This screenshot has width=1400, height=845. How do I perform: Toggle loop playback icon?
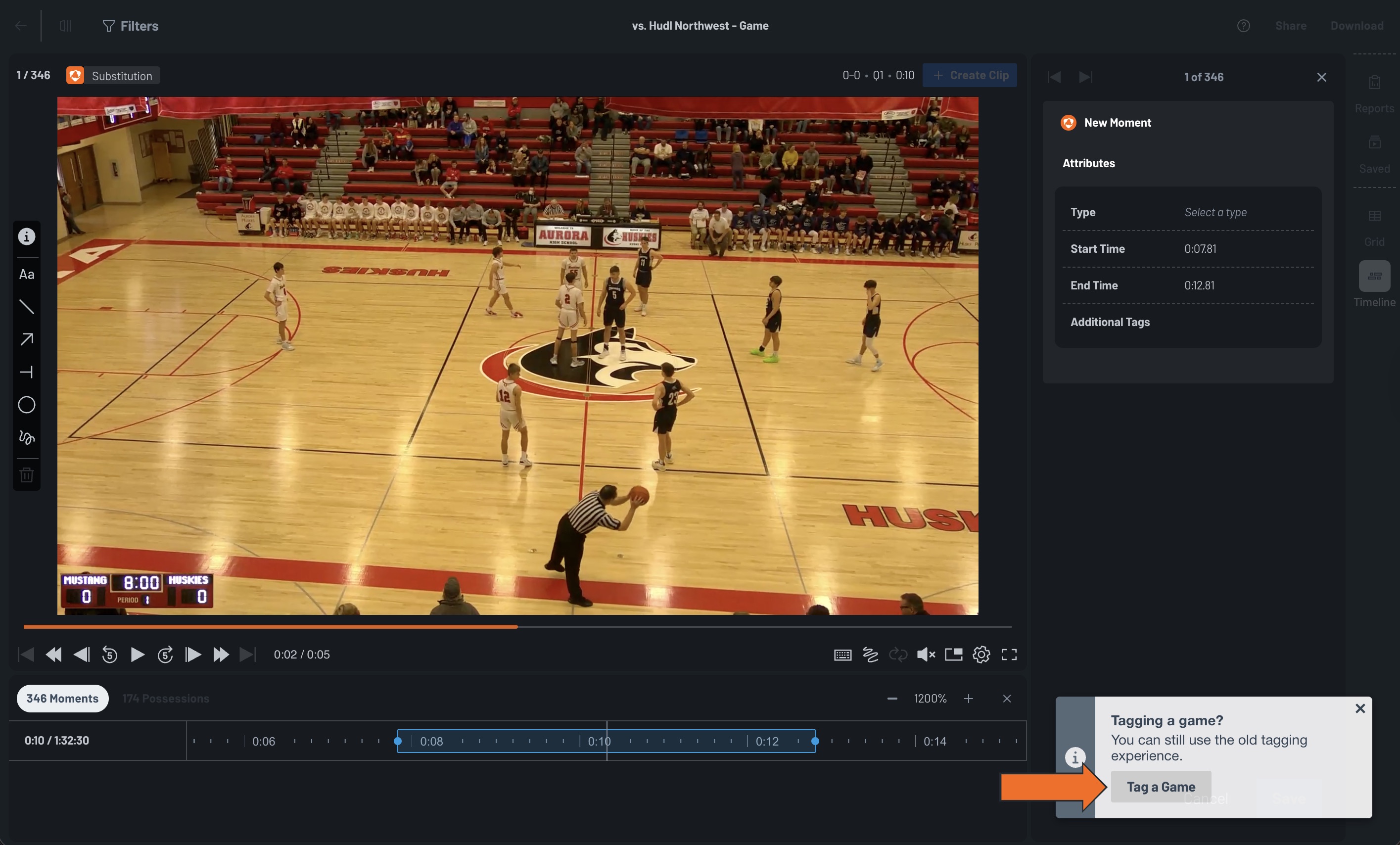click(x=898, y=655)
